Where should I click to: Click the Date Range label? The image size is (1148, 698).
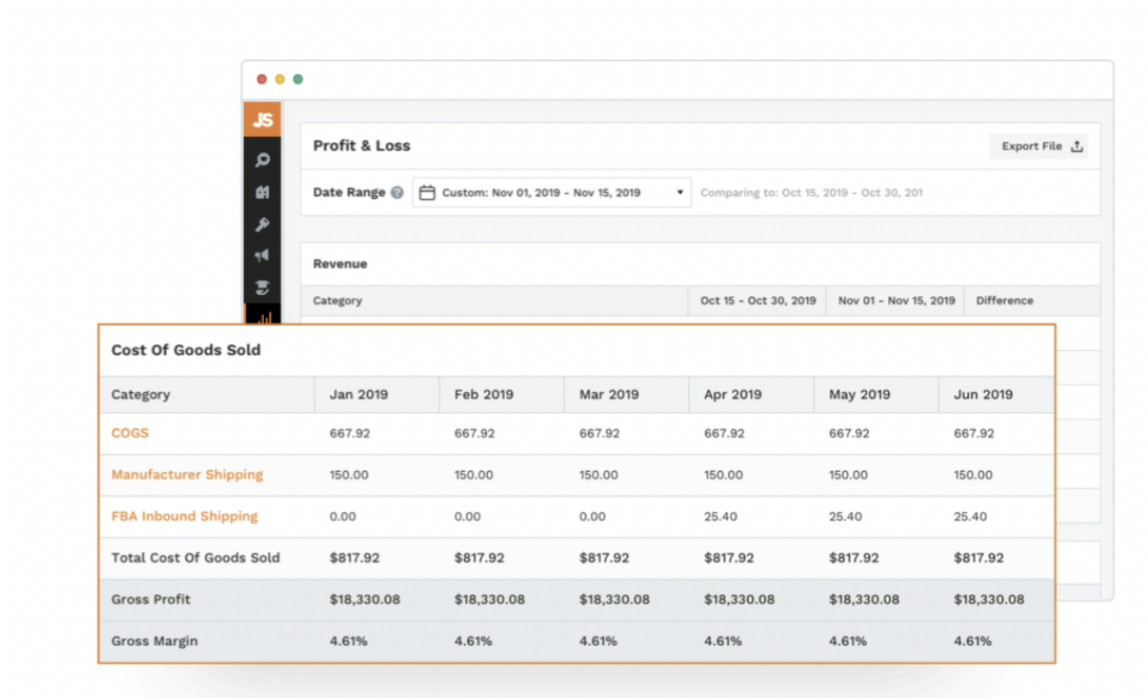pos(348,193)
